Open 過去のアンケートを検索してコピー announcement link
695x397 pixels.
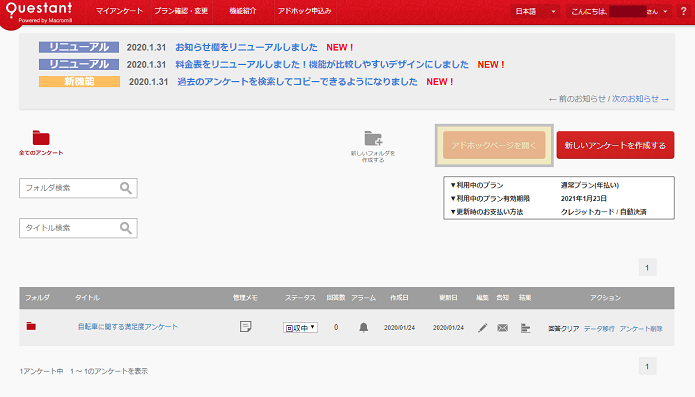[297, 82]
